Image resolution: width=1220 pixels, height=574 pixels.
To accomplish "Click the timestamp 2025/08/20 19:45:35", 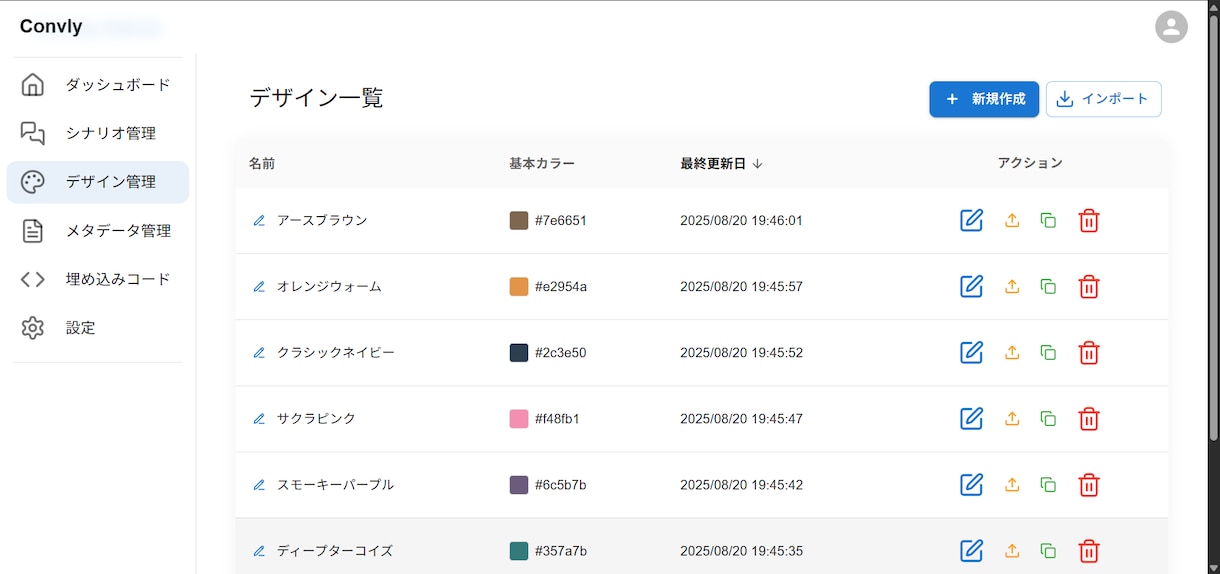I will pyautogui.click(x=741, y=550).
